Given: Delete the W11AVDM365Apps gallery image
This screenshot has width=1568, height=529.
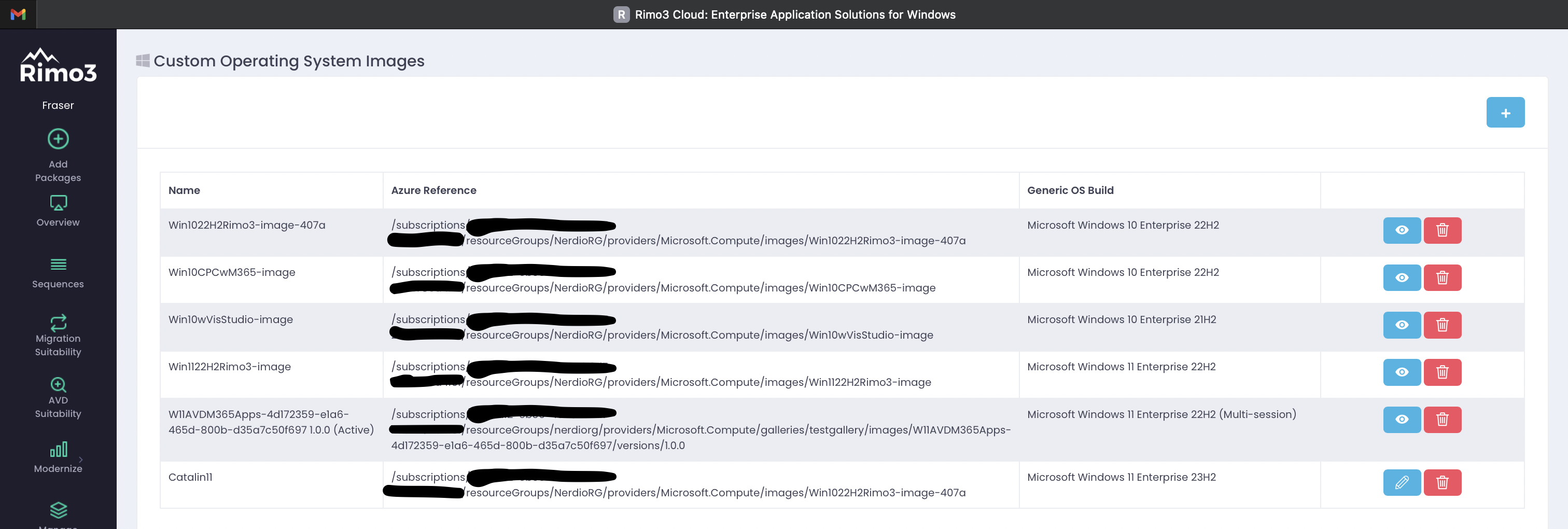Looking at the screenshot, I should (1442, 420).
